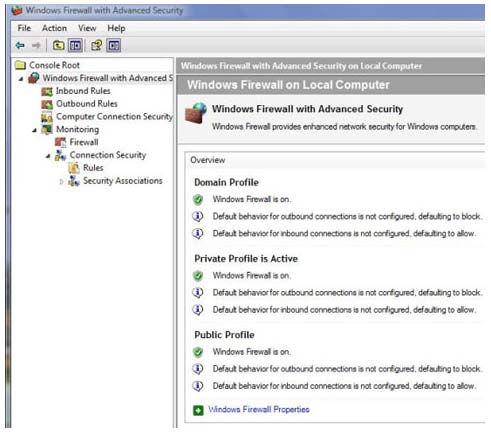Click the Up One Level folder icon
The image size is (491, 433).
59,45
